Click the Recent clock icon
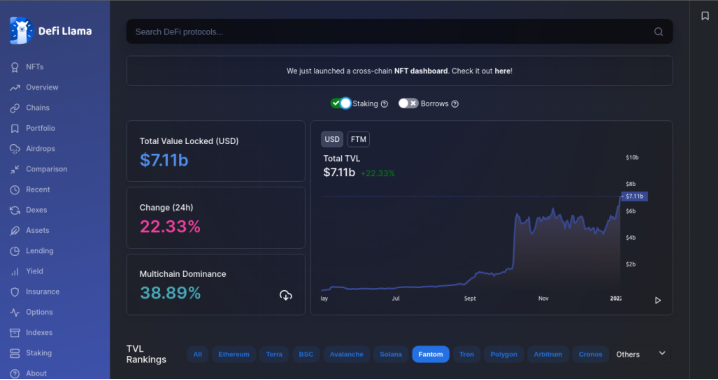Image resolution: width=718 pixels, height=380 pixels. point(15,190)
